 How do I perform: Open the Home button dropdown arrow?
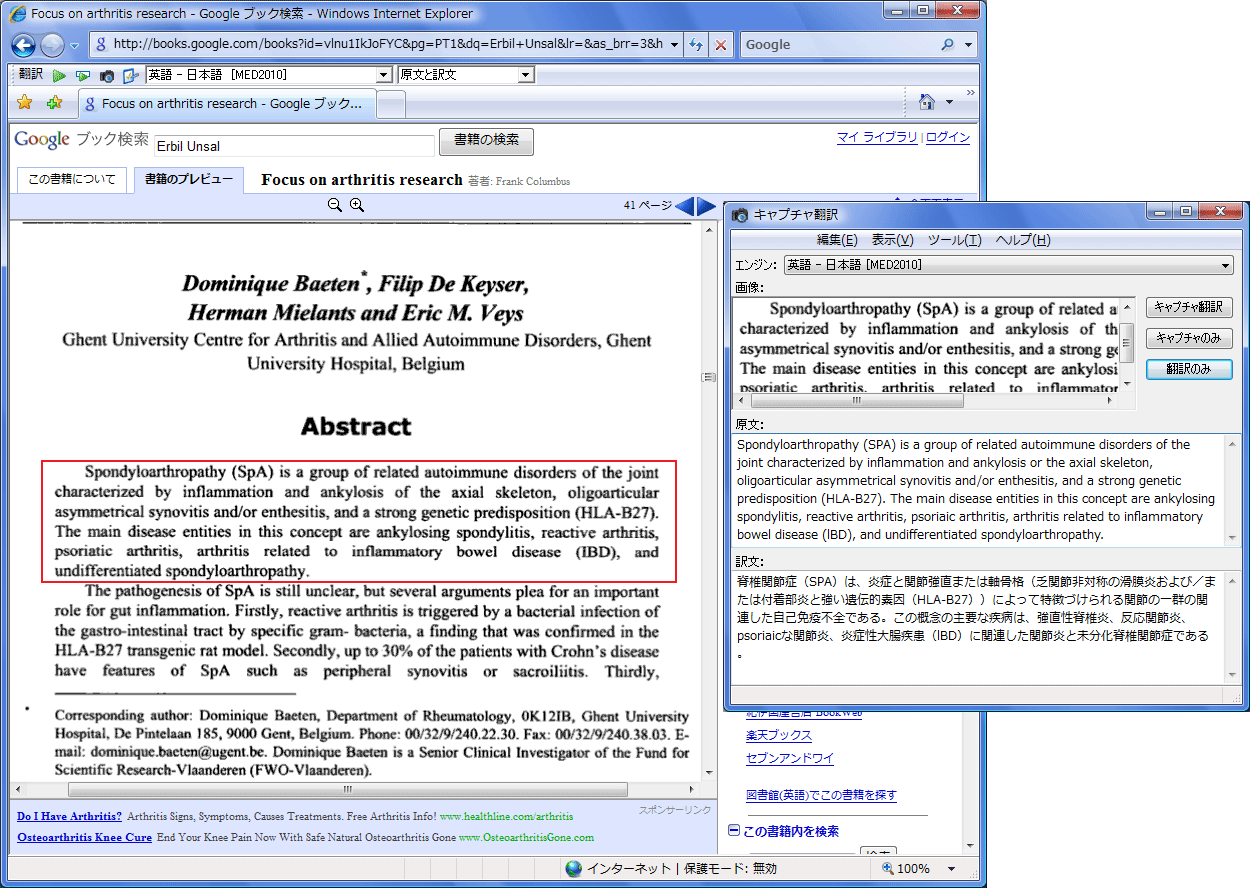949,102
